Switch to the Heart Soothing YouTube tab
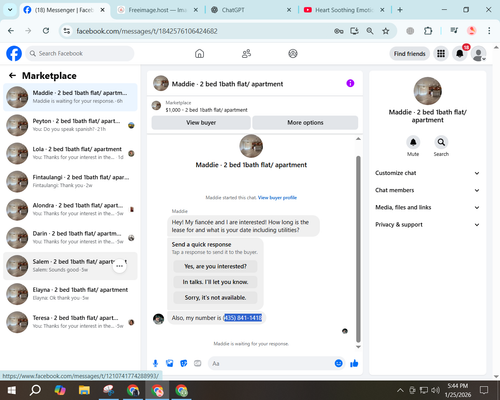 coord(345,10)
